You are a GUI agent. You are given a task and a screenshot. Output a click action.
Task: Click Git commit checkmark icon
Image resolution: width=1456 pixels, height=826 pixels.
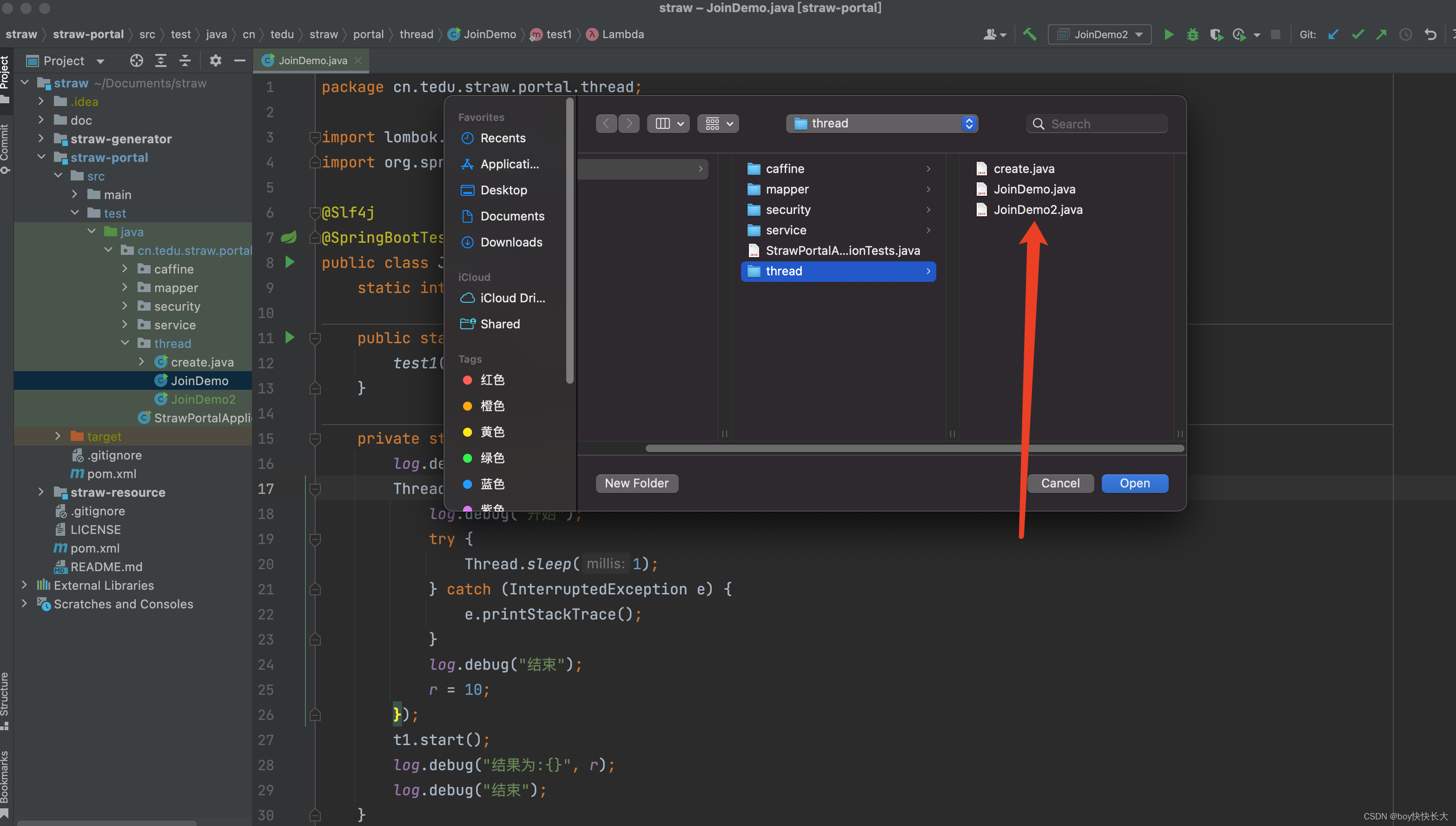tap(1357, 34)
